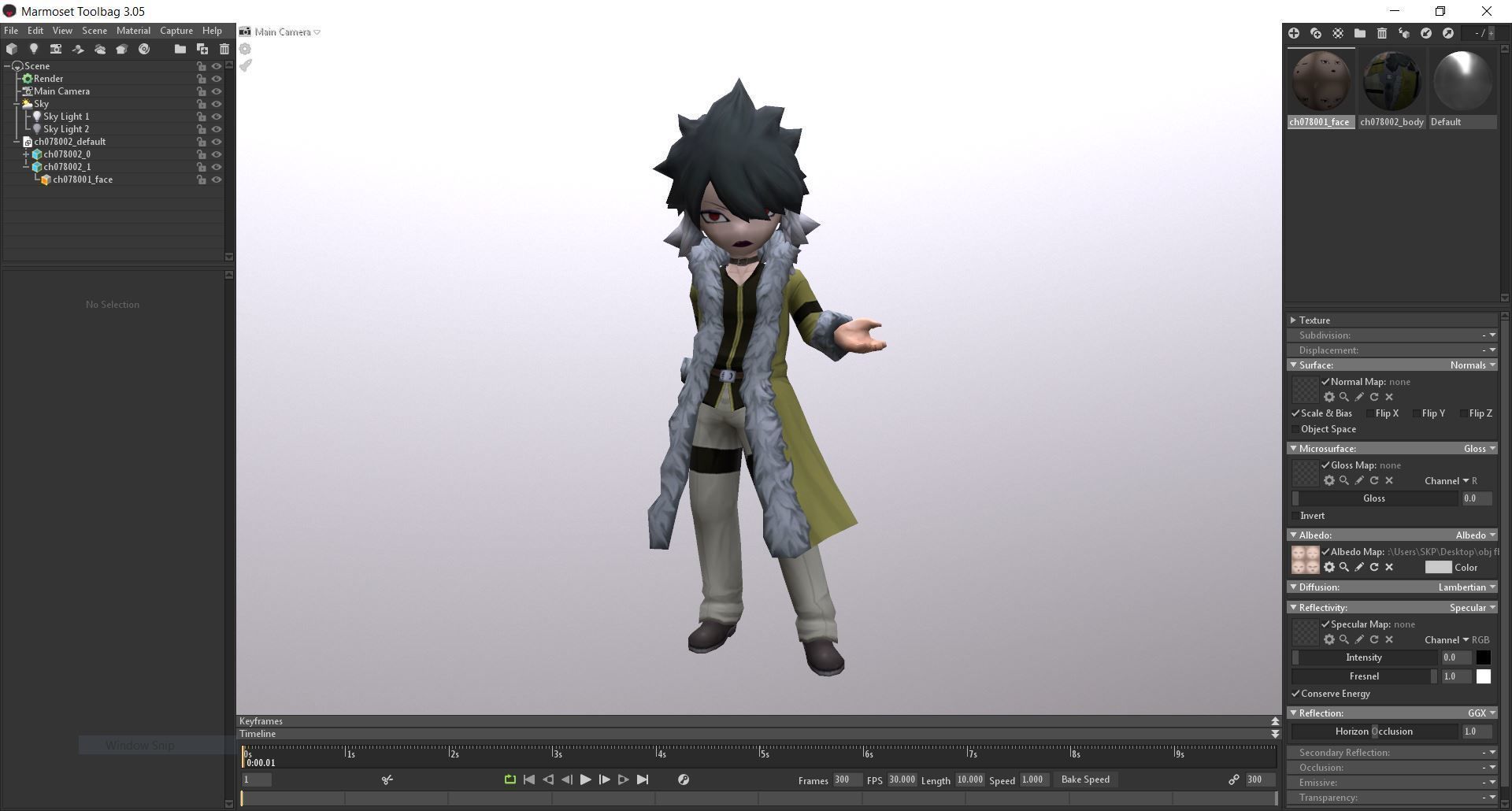Delete the selected material with trash icon
This screenshot has height=811, width=1512.
click(x=1382, y=33)
